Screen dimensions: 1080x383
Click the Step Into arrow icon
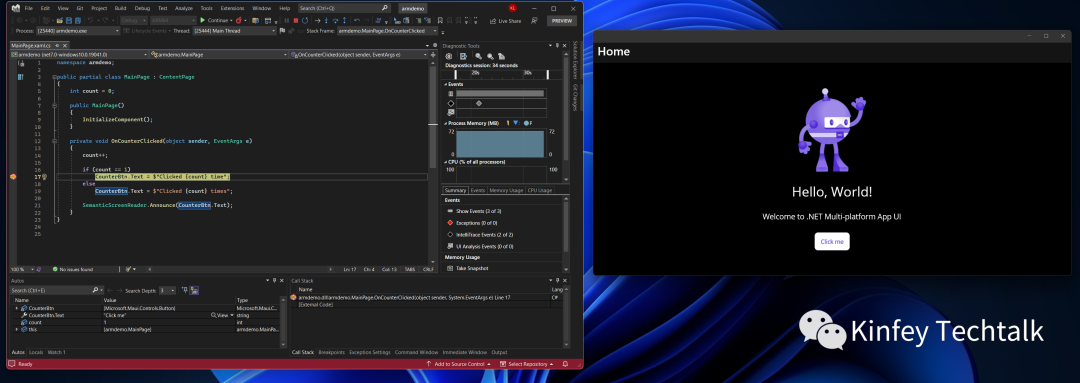[x=326, y=21]
